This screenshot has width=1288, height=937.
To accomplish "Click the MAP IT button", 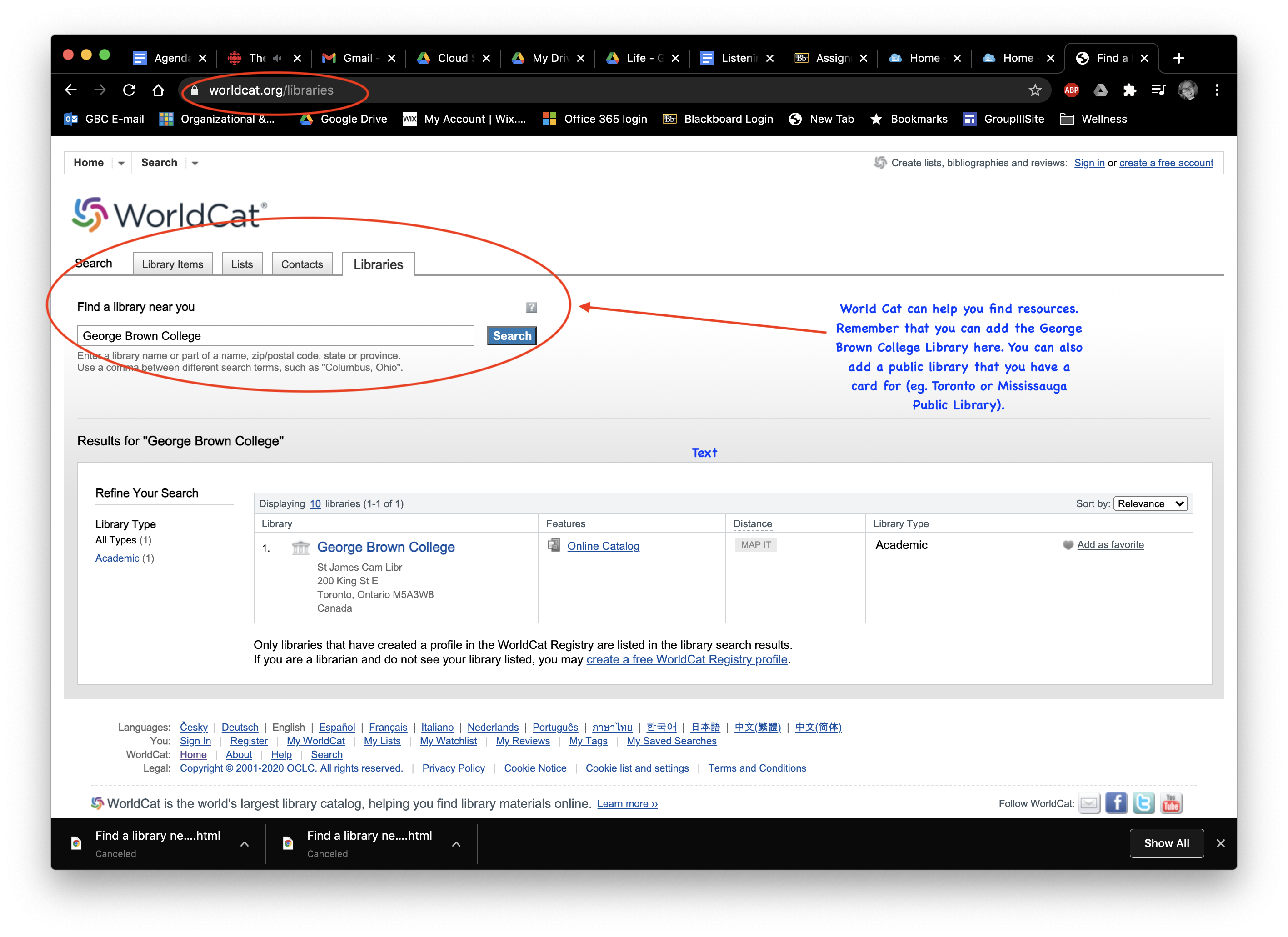I will 756,544.
